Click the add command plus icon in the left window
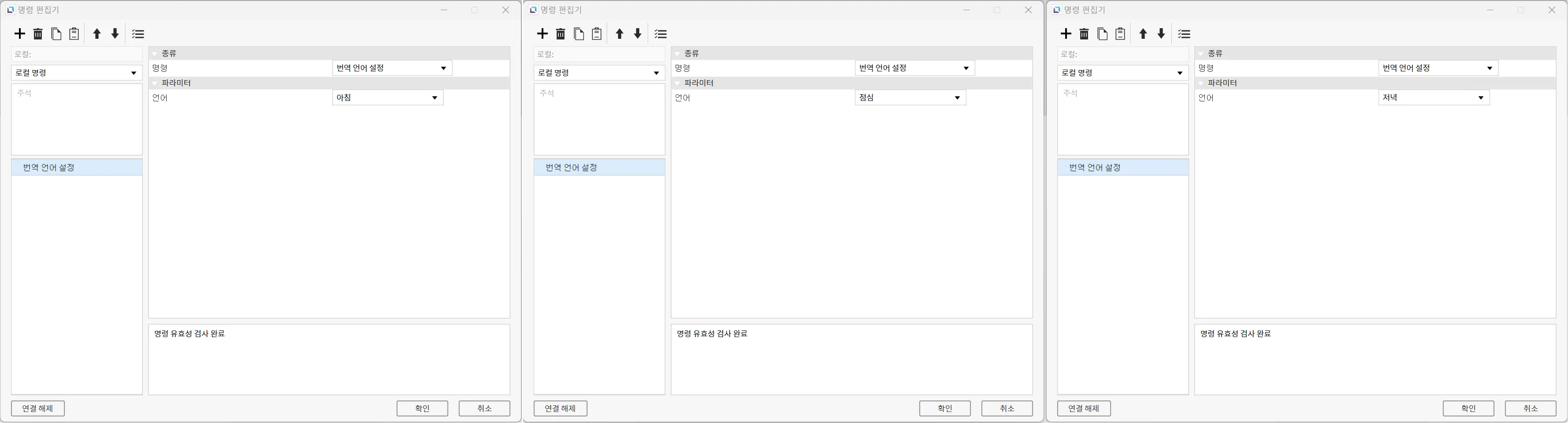The image size is (1568, 423). click(20, 34)
